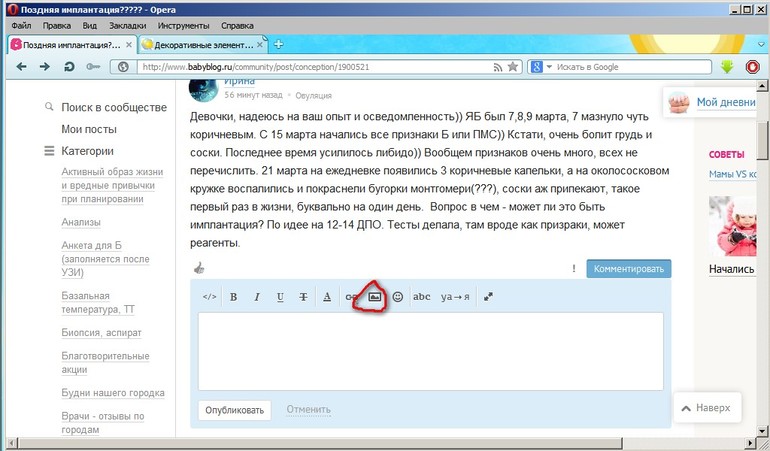
Task: Open the search engine dropdown in Google box
Action: (541, 67)
